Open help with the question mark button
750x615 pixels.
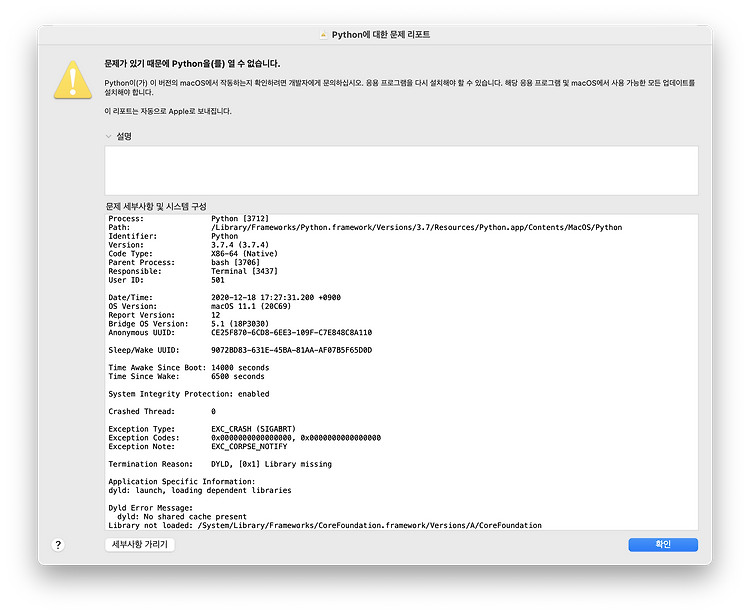[58, 545]
